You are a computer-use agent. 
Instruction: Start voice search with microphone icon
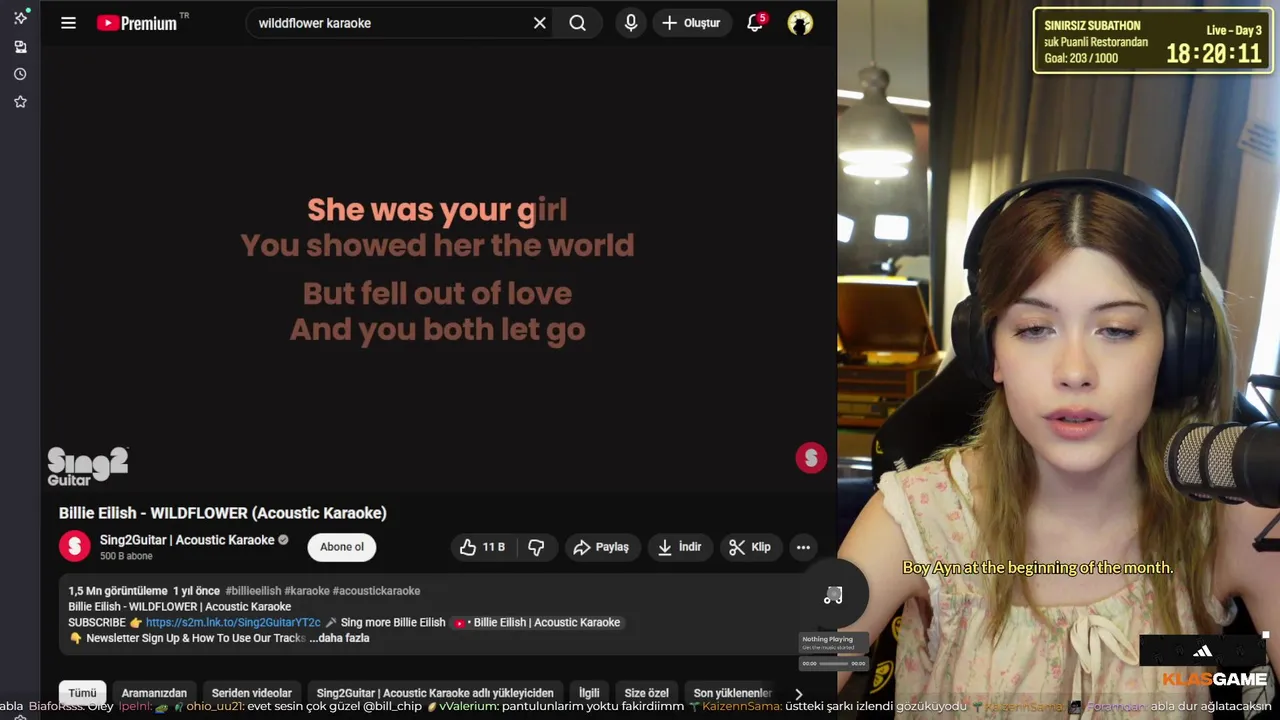click(x=630, y=23)
